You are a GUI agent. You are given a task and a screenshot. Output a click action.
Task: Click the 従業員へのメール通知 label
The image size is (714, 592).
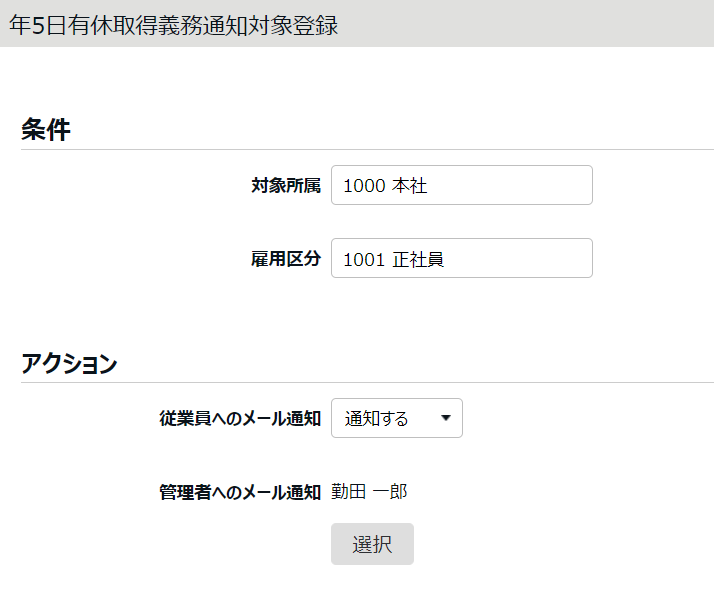(239, 419)
